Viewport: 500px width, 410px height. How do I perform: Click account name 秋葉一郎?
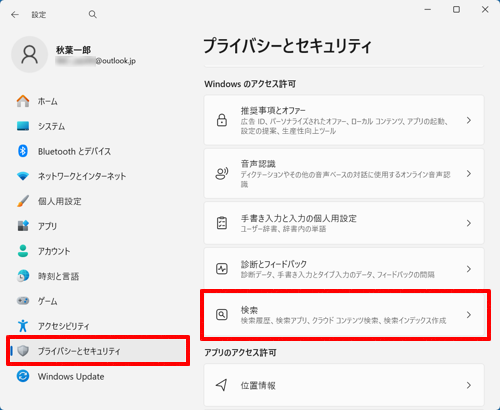point(73,50)
